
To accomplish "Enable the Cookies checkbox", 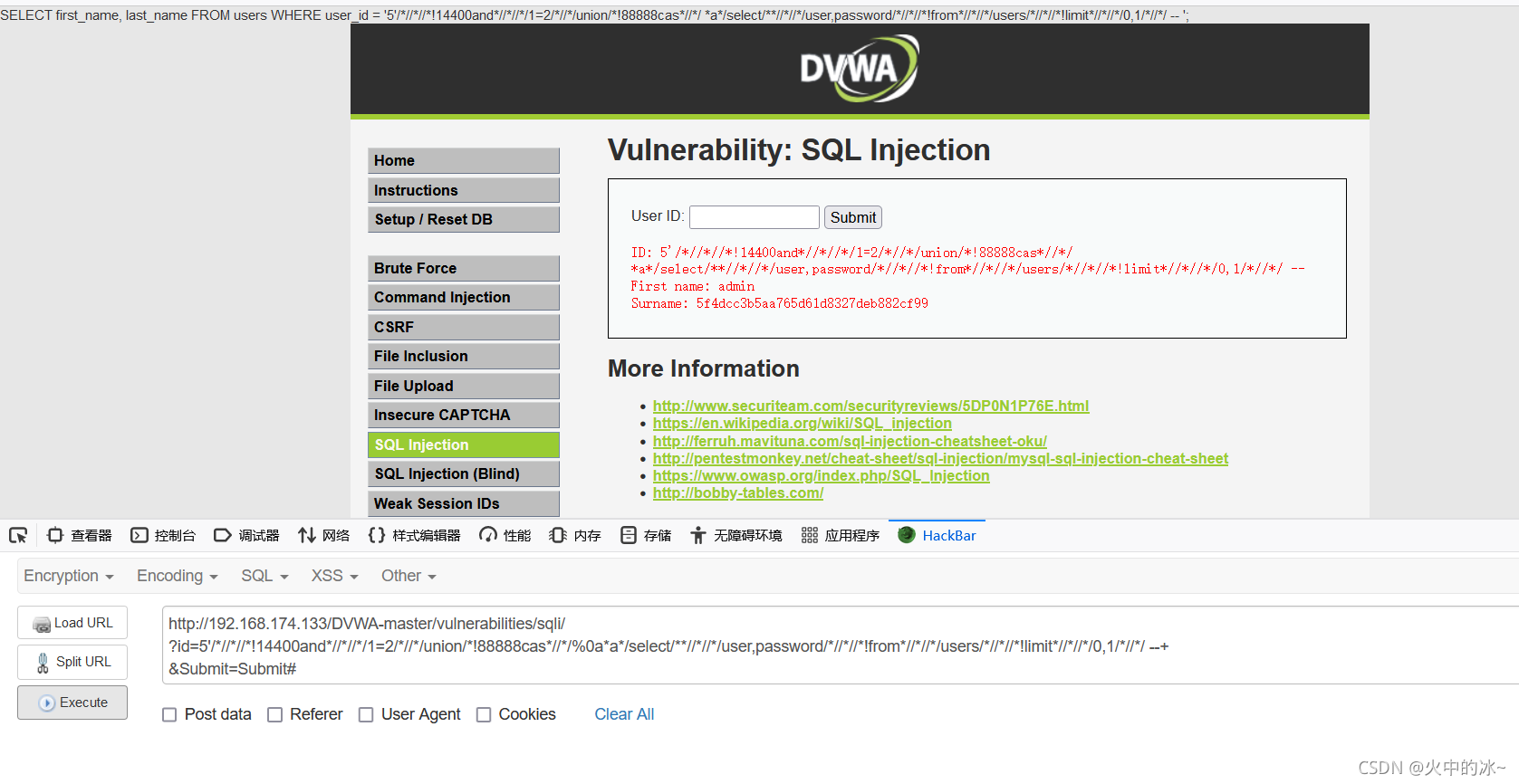I will point(484,715).
